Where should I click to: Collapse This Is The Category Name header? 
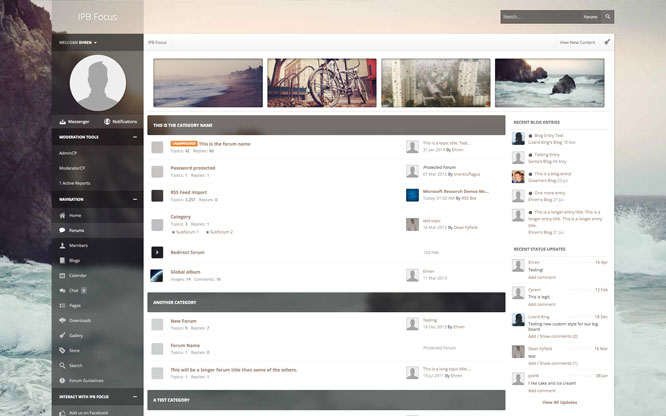point(326,125)
